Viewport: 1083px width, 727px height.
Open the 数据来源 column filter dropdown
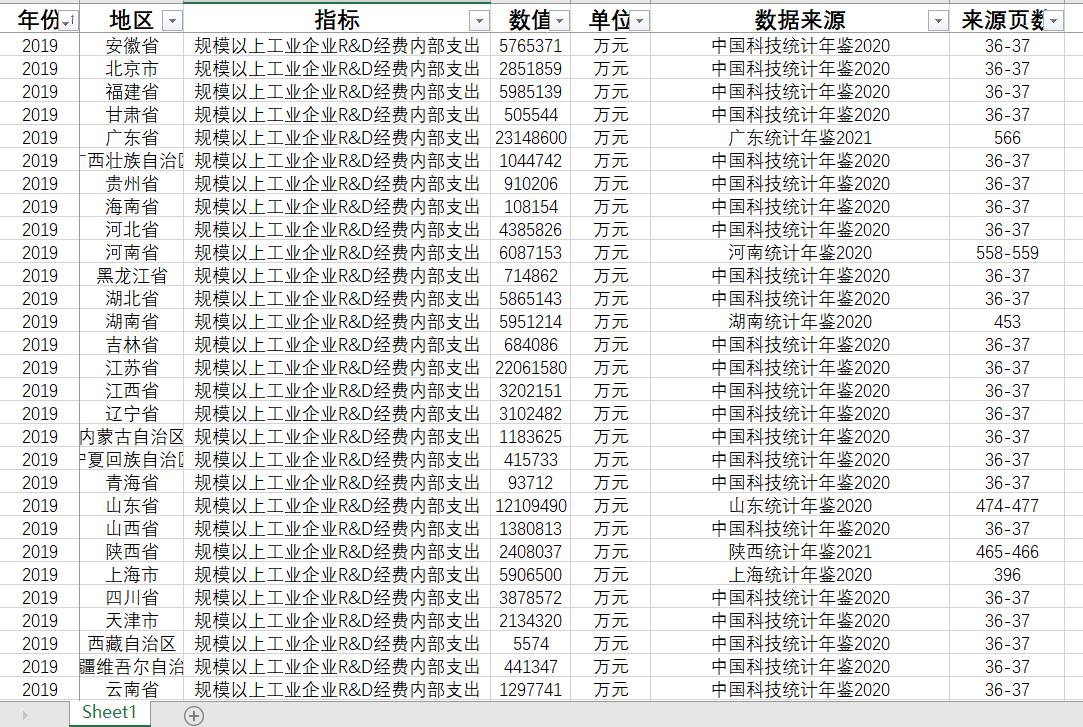click(x=938, y=21)
